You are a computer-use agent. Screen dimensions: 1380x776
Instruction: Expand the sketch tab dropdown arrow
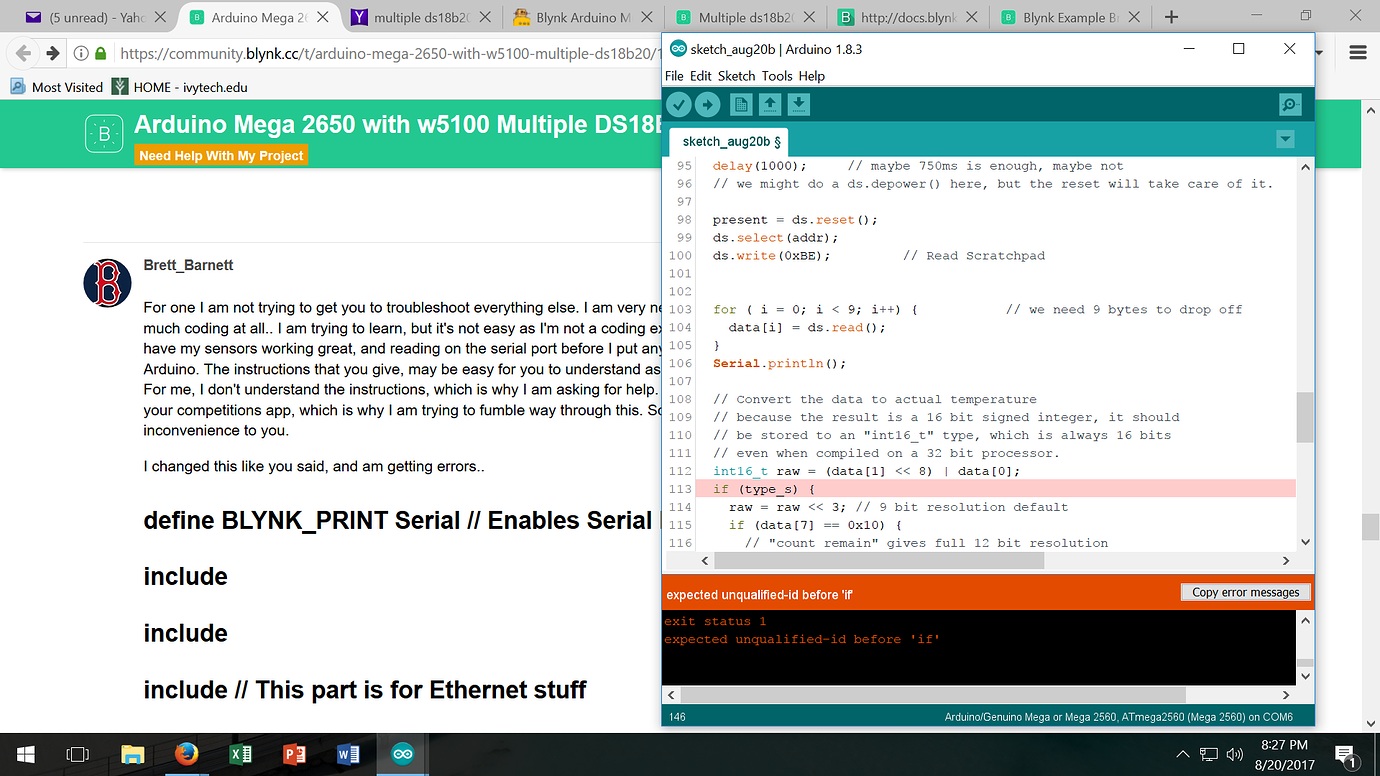pyautogui.click(x=1285, y=140)
